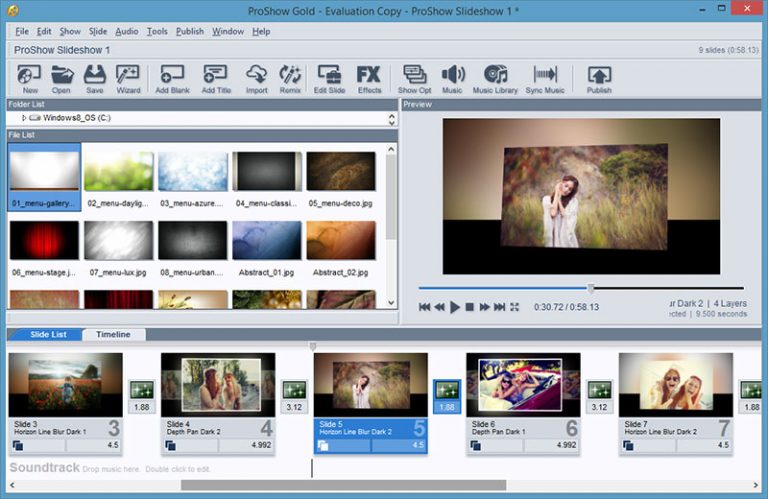
Task: Click the preview playback position slider
Action: (x=590, y=288)
